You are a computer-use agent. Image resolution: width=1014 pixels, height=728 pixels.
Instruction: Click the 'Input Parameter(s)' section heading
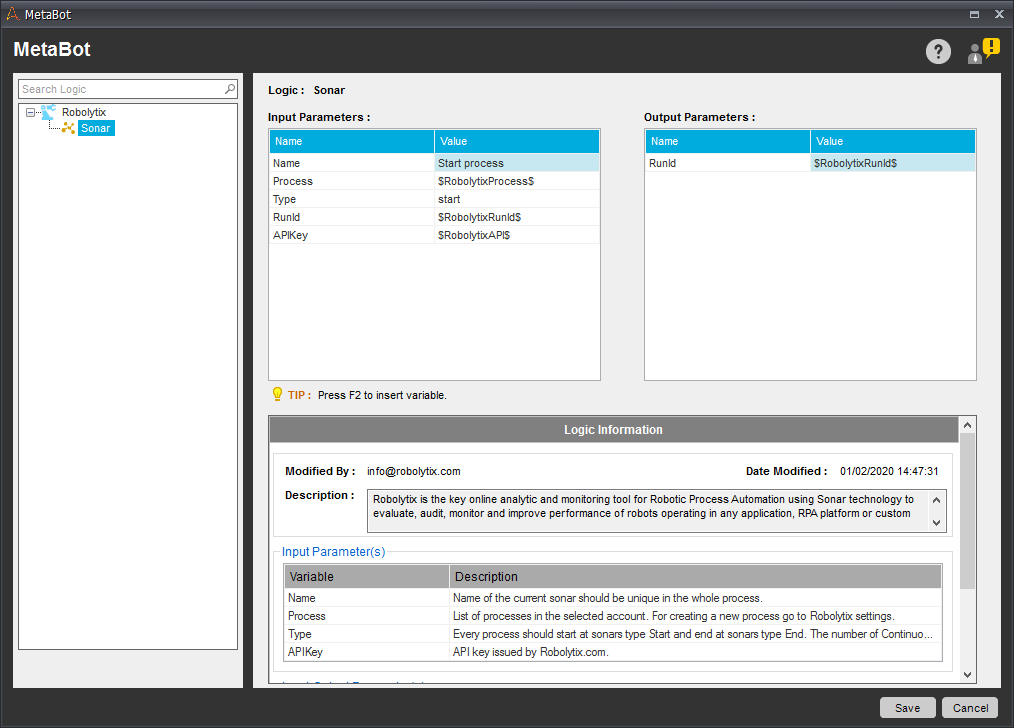(x=333, y=551)
